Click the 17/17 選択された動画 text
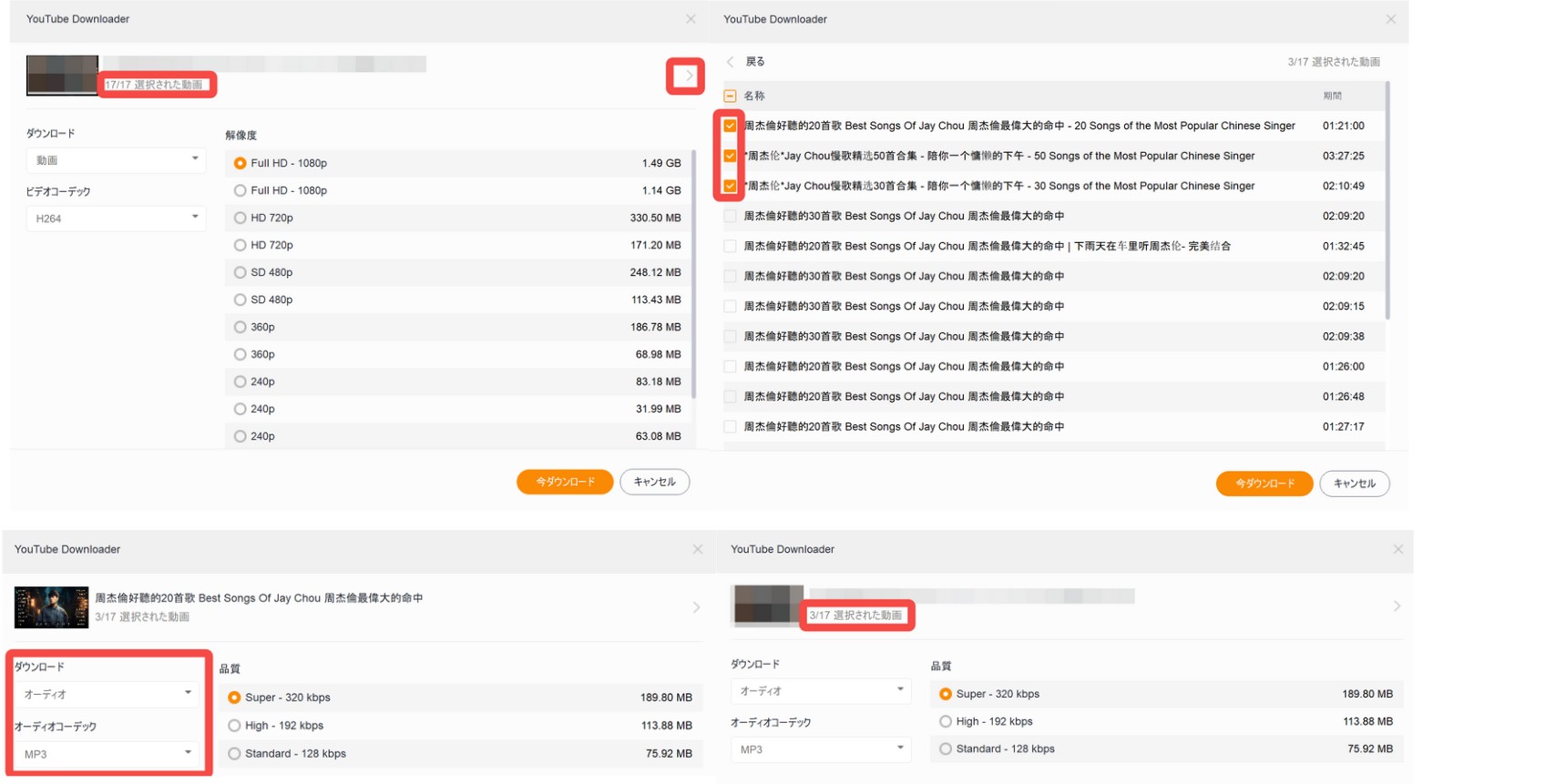1556x784 pixels. coord(154,85)
